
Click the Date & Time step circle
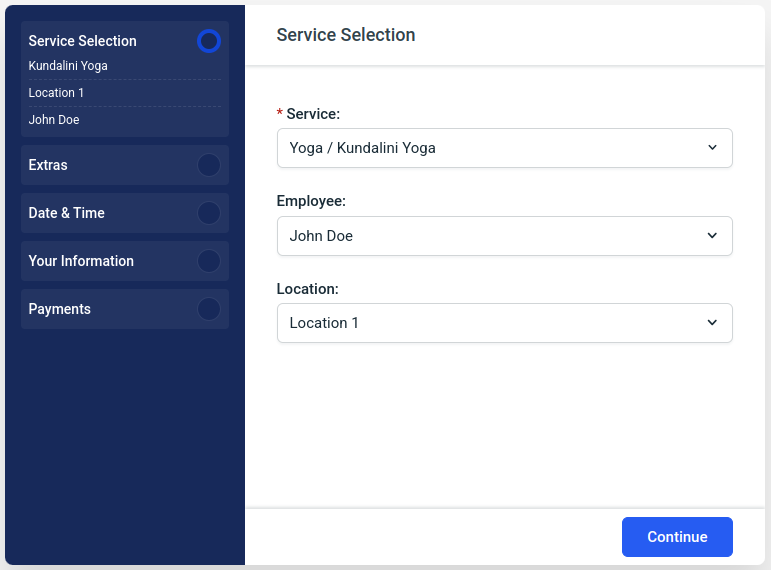[x=209, y=213]
